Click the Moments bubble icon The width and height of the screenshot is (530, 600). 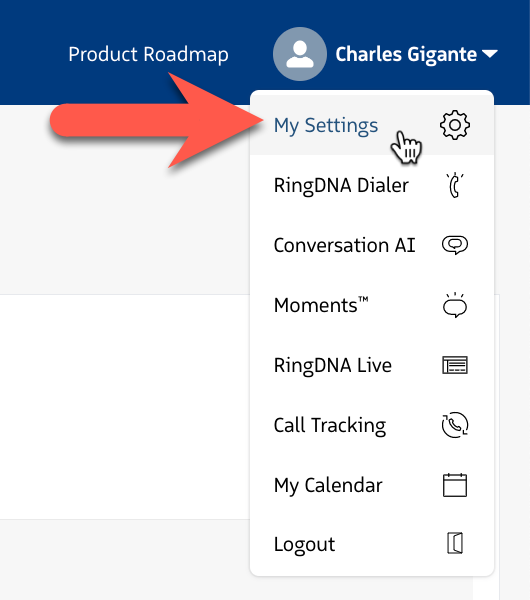455,305
